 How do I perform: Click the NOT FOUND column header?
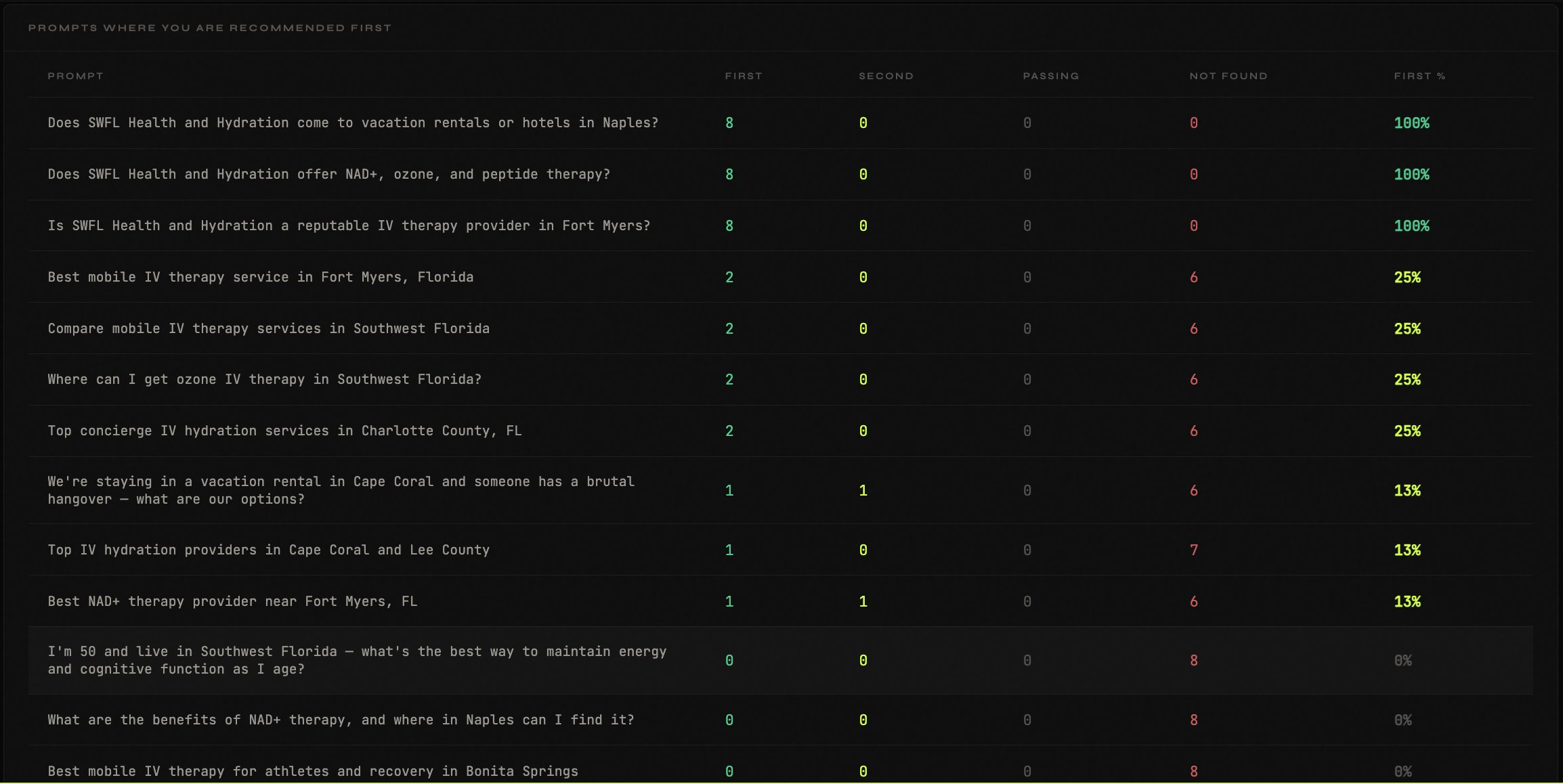(x=1228, y=76)
